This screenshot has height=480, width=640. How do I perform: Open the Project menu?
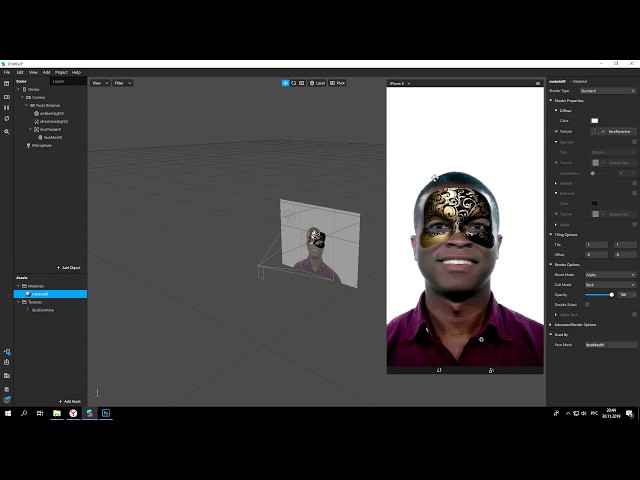point(61,72)
